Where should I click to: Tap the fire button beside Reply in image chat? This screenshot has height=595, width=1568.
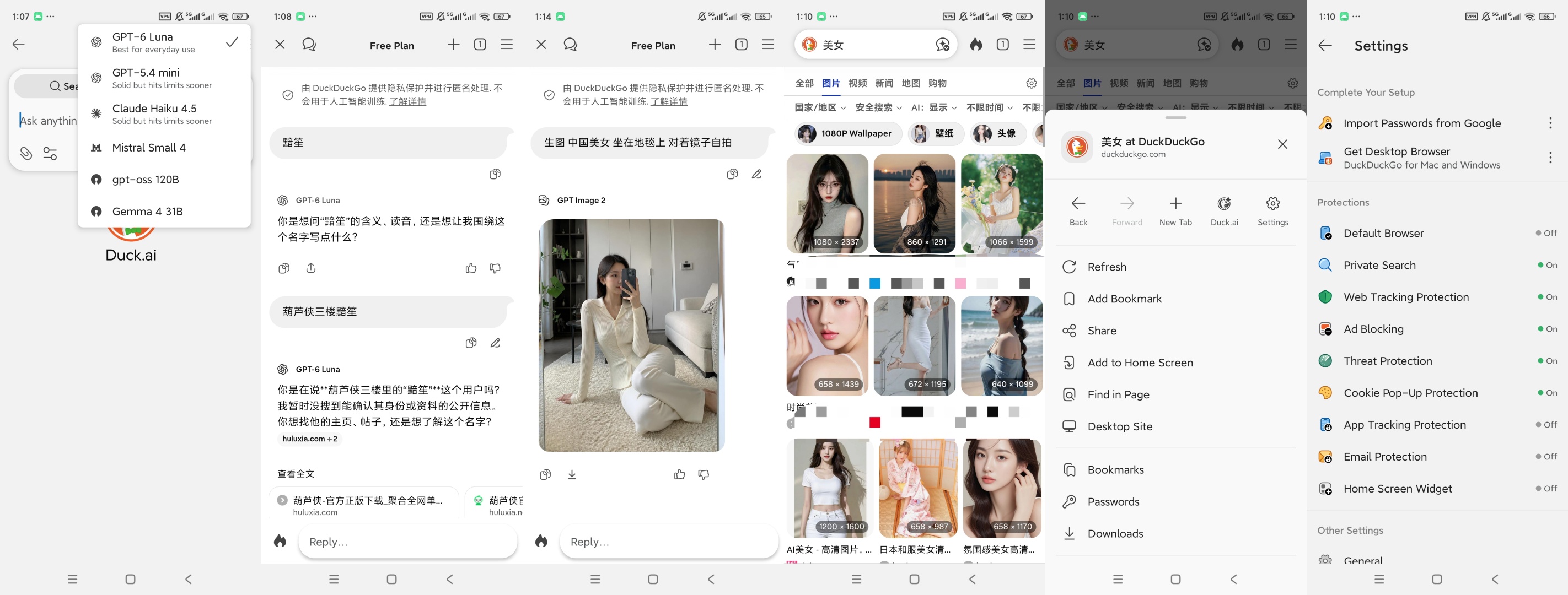pos(541,542)
